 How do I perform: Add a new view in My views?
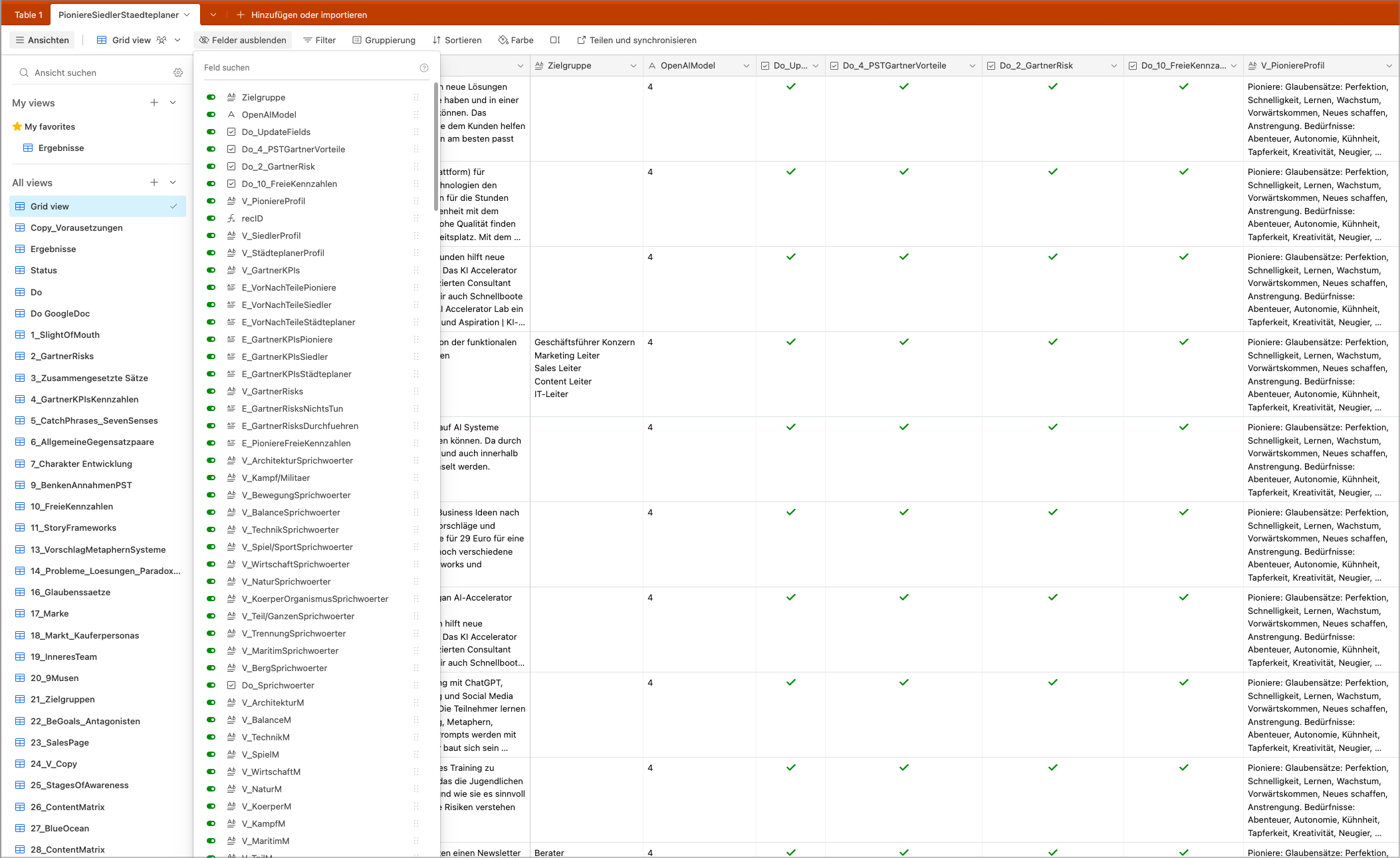click(x=154, y=102)
